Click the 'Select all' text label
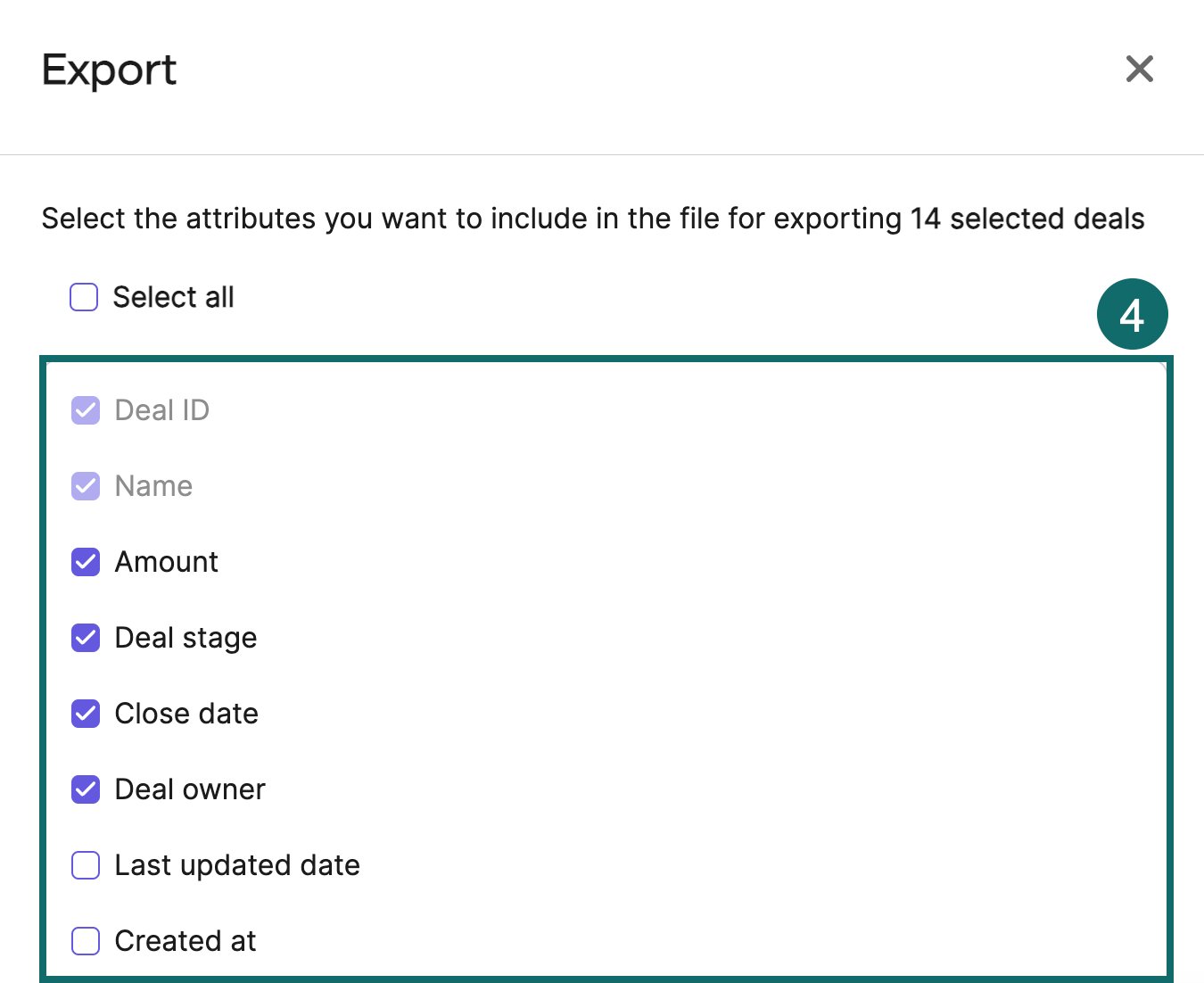The height and width of the screenshot is (983, 1204). tap(174, 297)
